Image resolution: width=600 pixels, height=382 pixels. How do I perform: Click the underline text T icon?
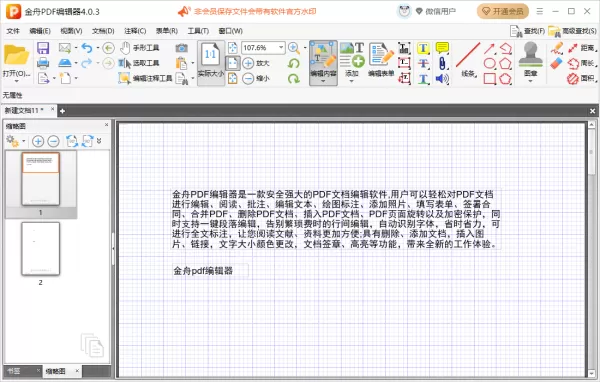[423, 79]
